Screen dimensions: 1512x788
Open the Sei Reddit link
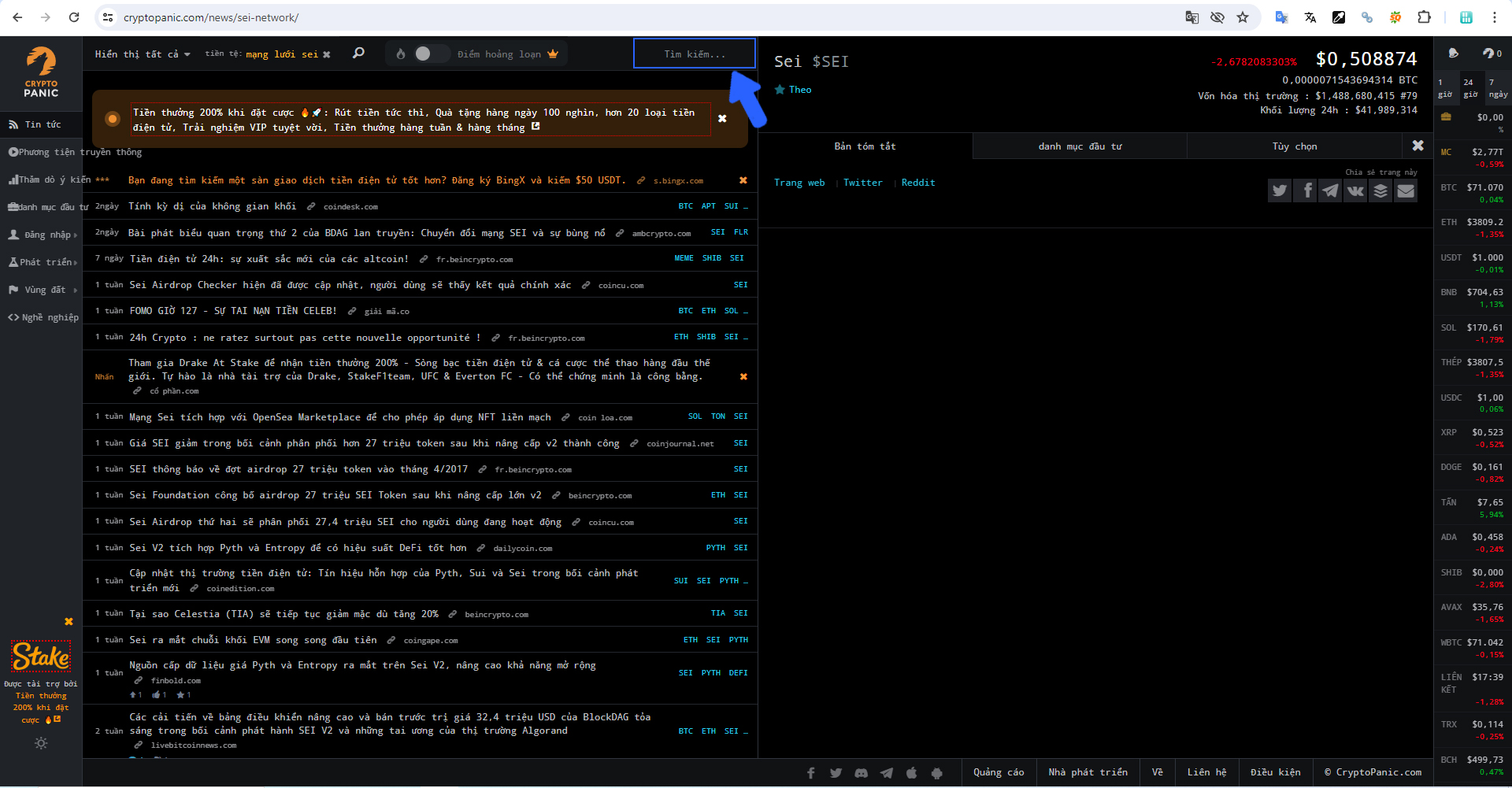tap(918, 183)
